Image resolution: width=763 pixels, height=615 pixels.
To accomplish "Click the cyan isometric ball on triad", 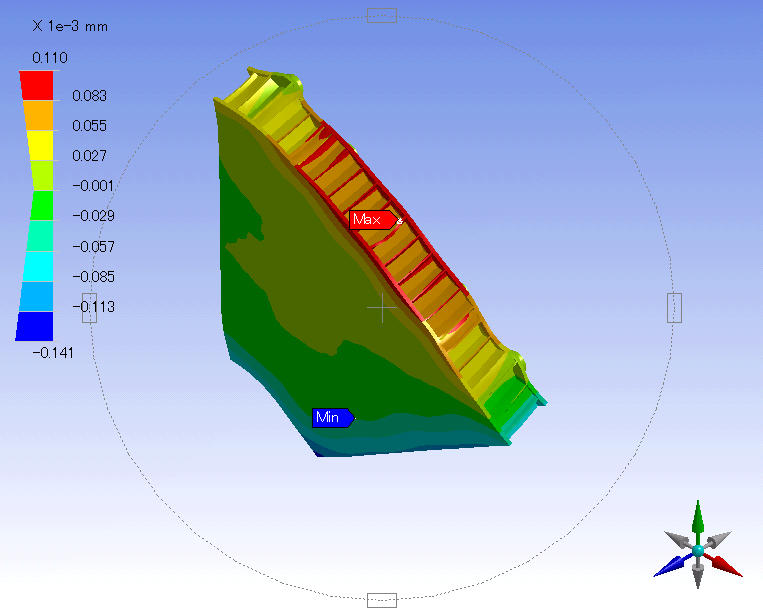I will 698,551.
